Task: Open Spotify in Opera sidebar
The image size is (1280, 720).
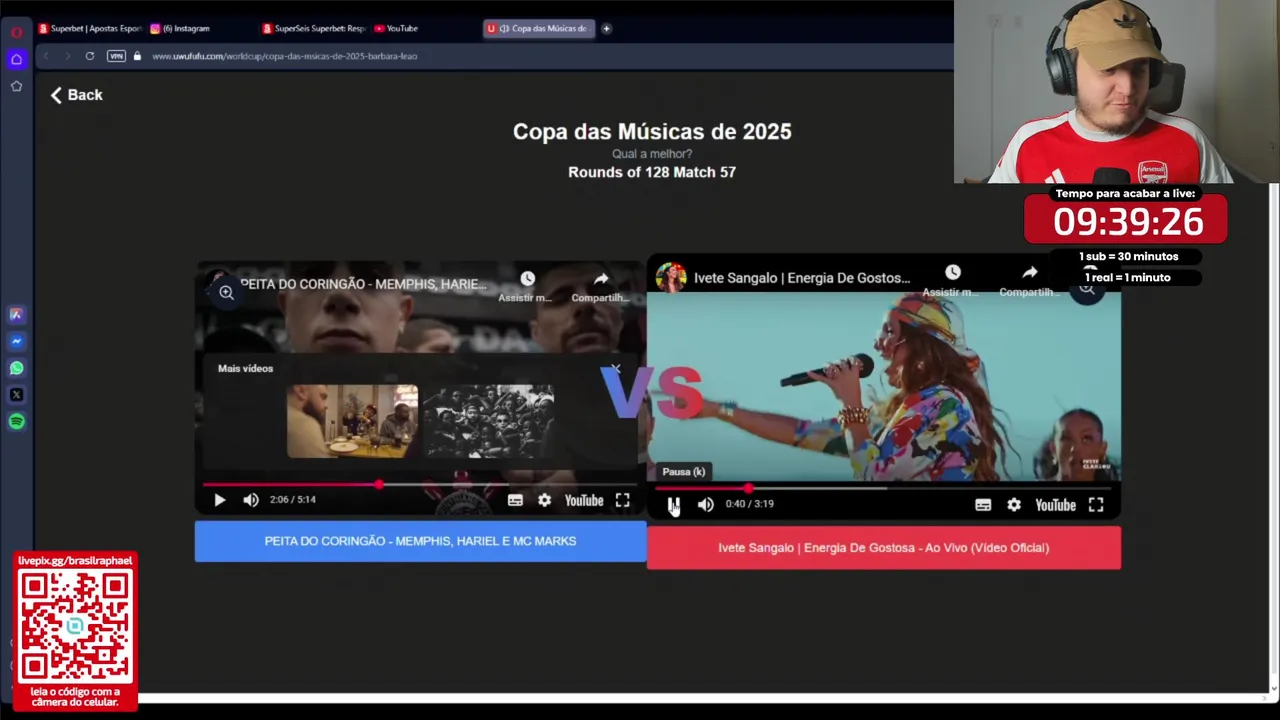Action: click(x=16, y=422)
